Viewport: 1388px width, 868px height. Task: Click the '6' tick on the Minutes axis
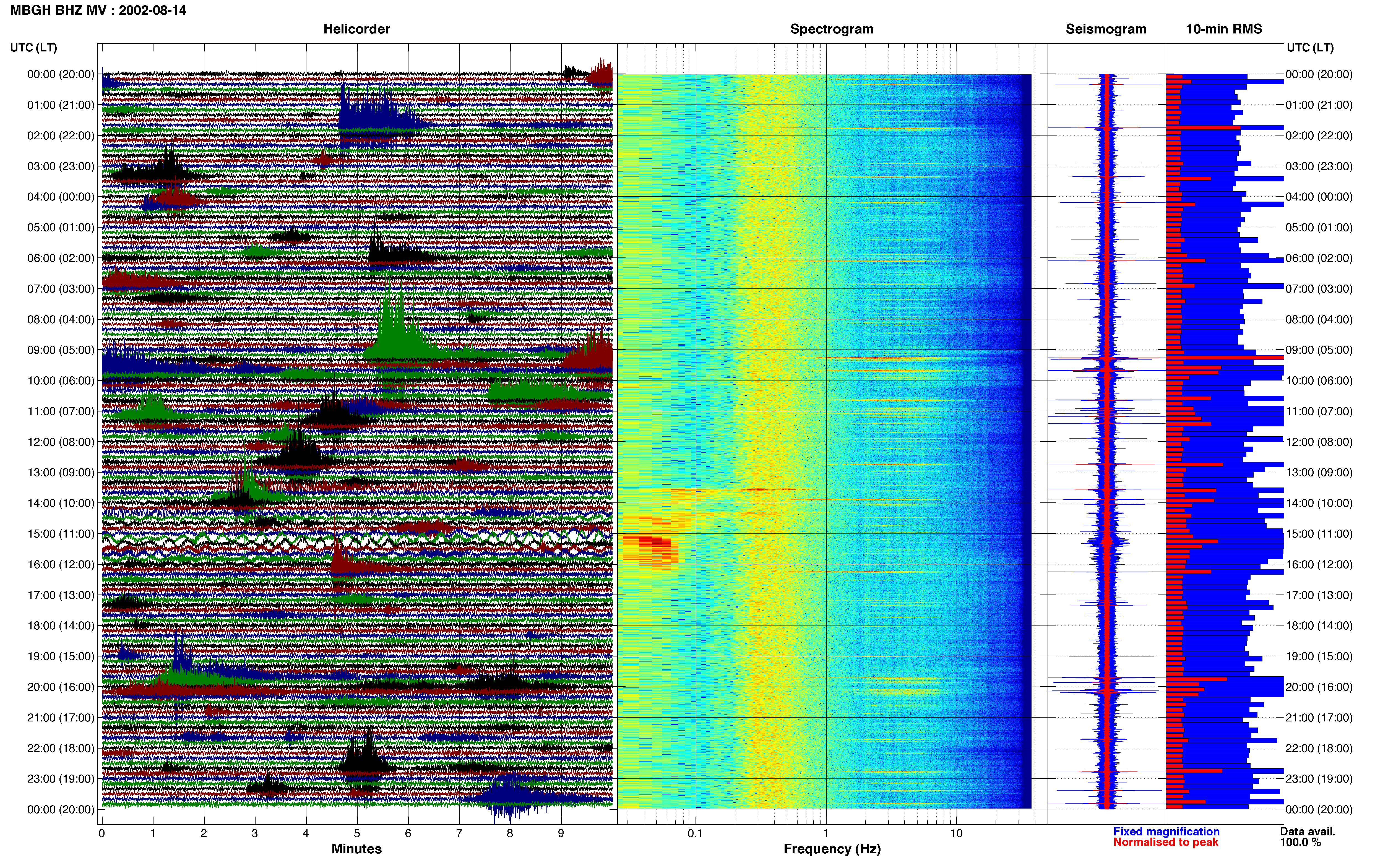click(x=408, y=833)
